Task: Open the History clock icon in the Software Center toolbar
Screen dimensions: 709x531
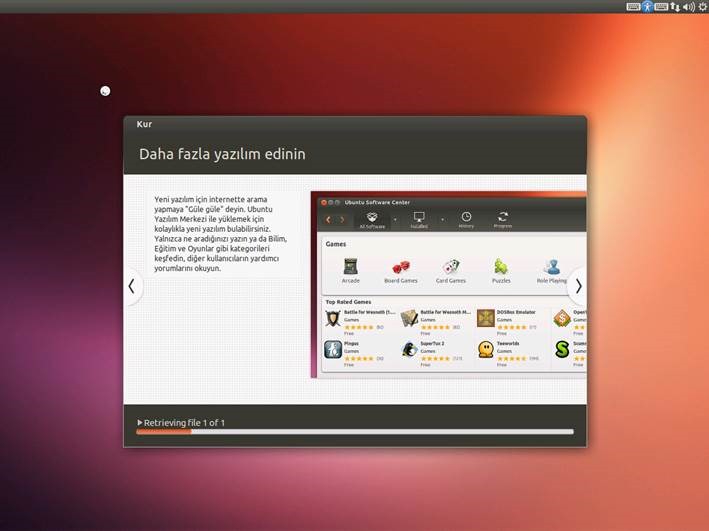Action: (466, 219)
